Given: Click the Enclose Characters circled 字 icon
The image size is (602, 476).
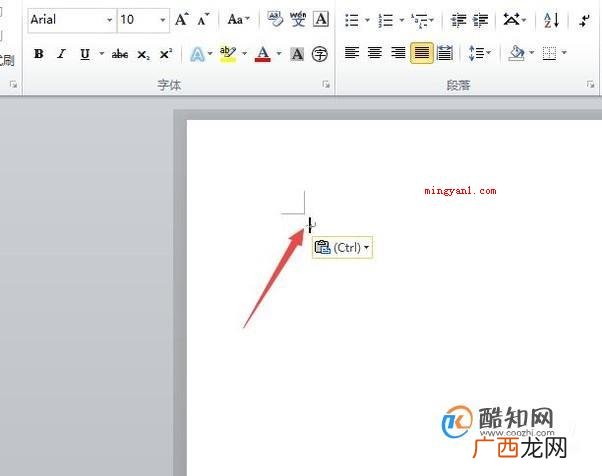Looking at the screenshot, I should 319,54.
